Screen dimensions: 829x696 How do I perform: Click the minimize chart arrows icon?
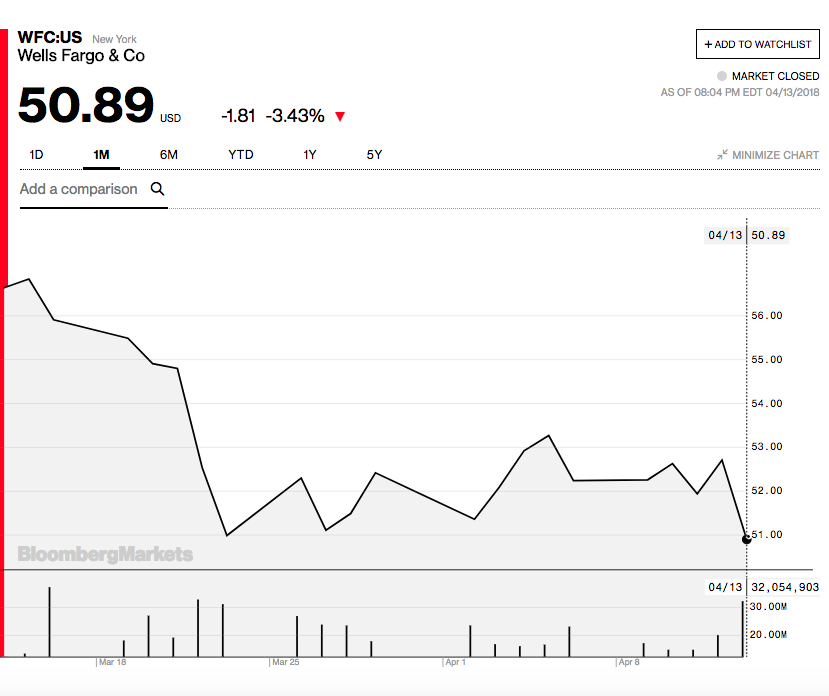(722, 155)
